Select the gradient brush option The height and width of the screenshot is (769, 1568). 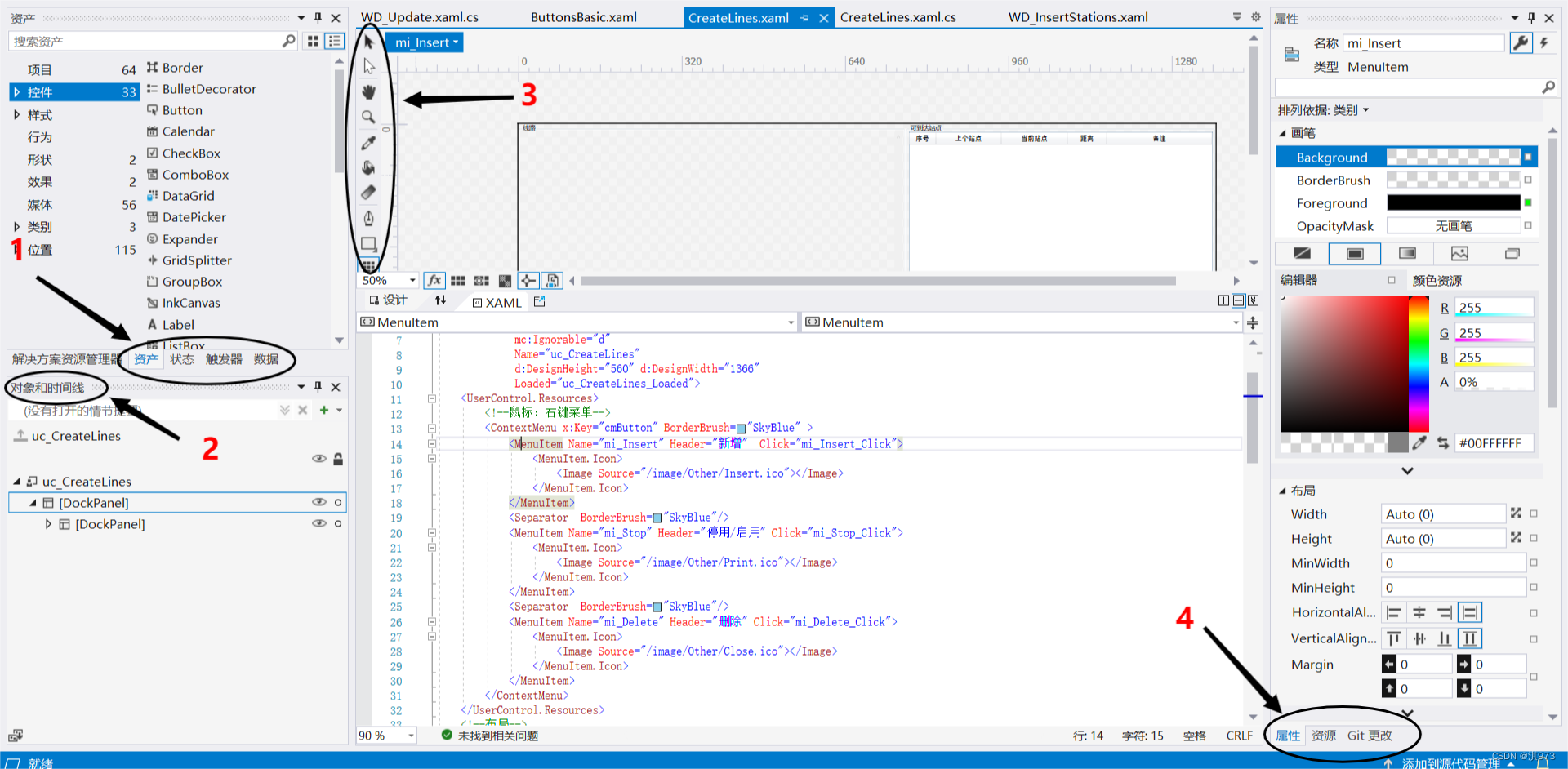1407,254
